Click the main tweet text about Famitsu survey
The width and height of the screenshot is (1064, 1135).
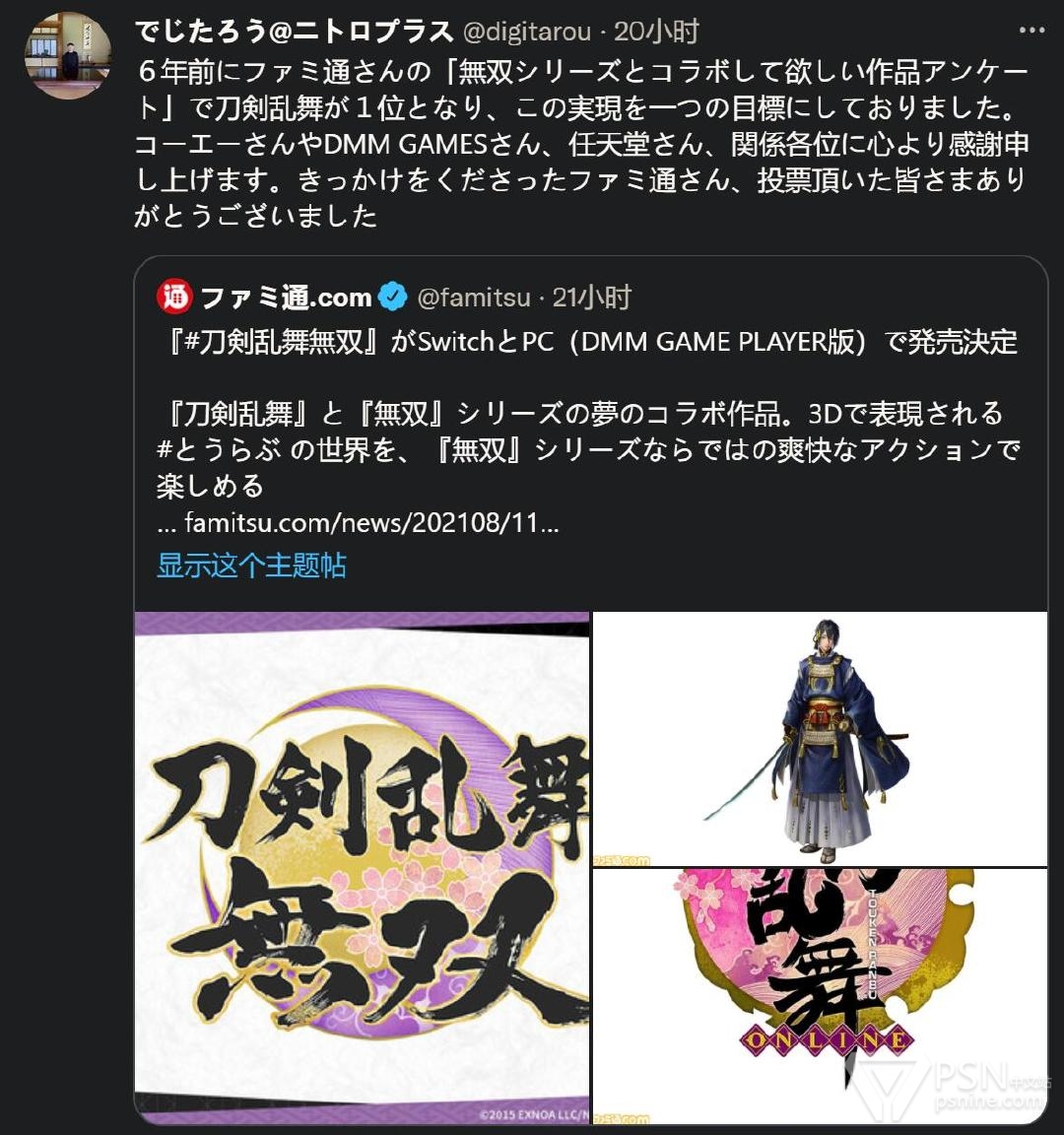coord(582,143)
